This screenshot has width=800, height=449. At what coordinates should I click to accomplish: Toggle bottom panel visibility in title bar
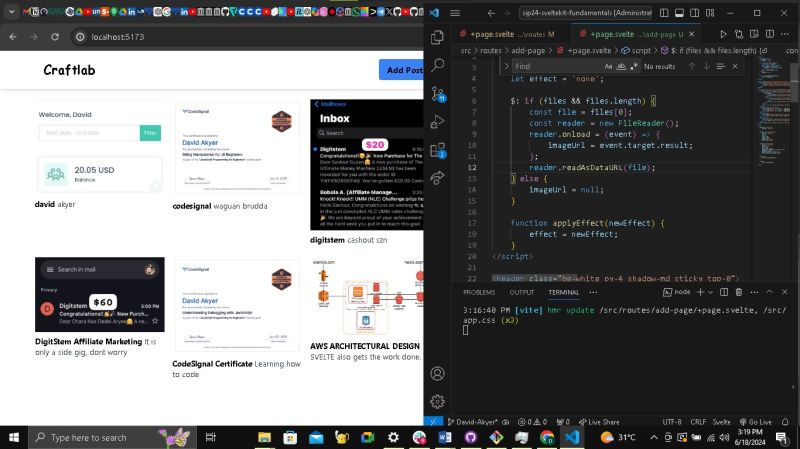(x=679, y=13)
